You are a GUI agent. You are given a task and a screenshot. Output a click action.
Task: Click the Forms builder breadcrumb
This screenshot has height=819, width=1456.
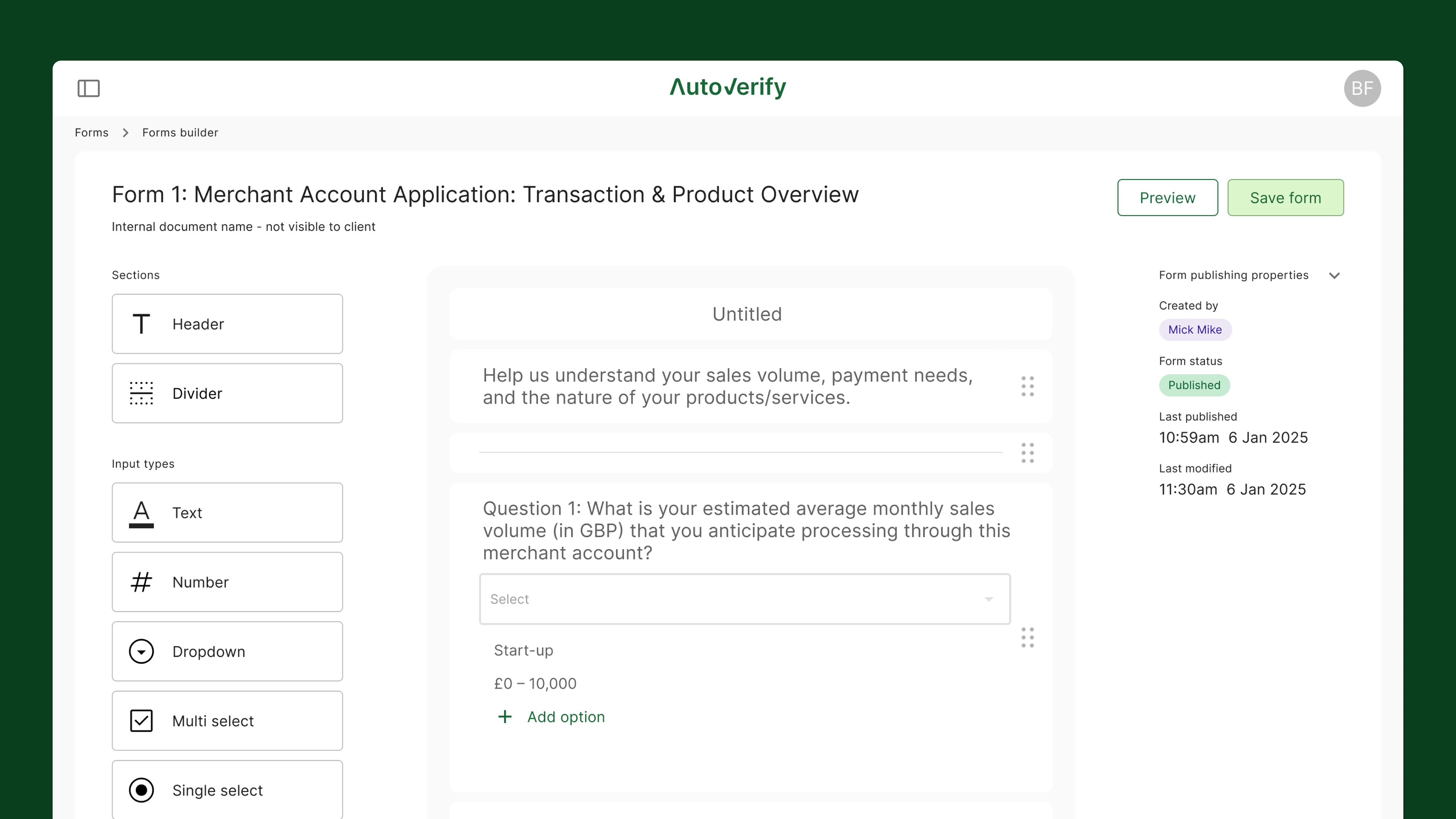tap(180, 133)
